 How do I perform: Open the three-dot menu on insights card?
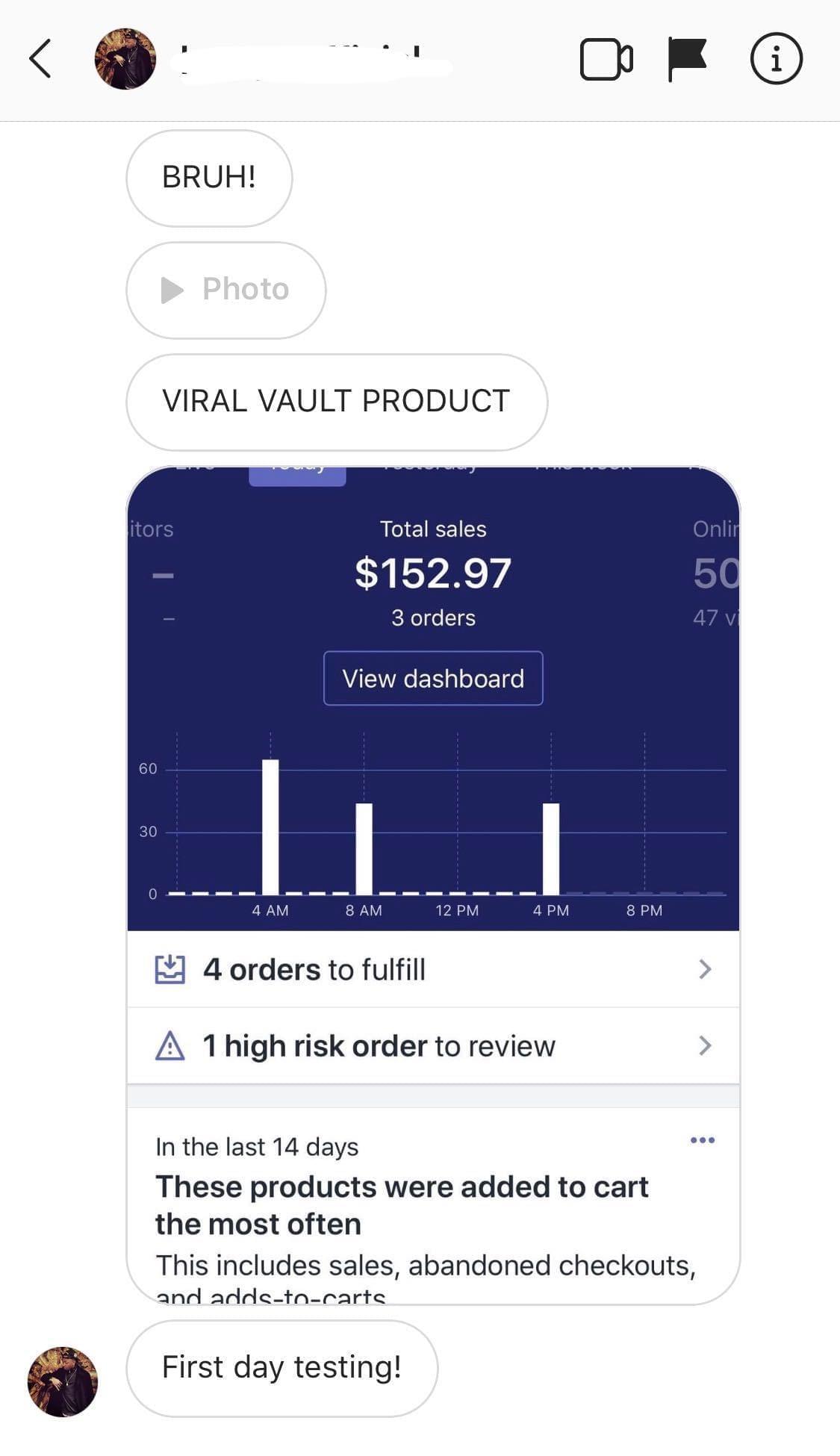coord(703,1139)
